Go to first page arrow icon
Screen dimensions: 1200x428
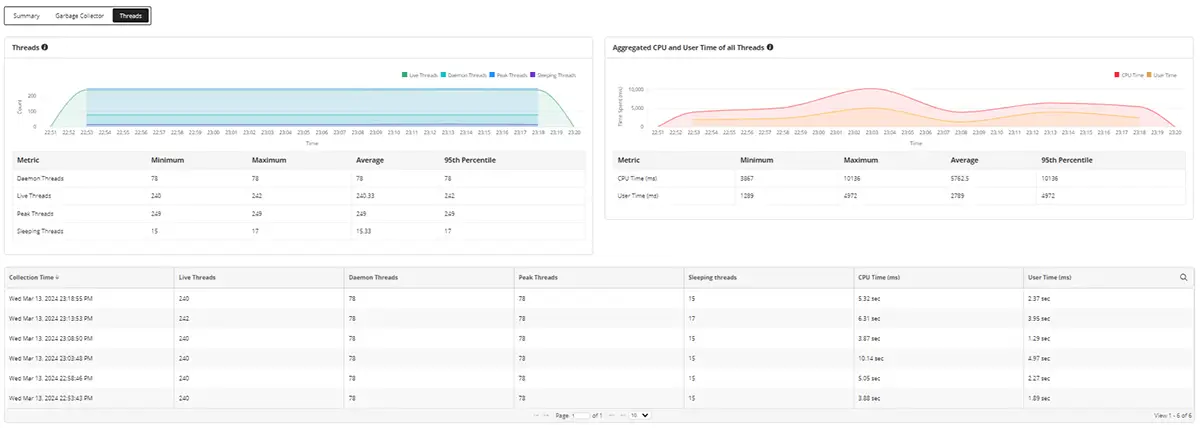coord(536,414)
